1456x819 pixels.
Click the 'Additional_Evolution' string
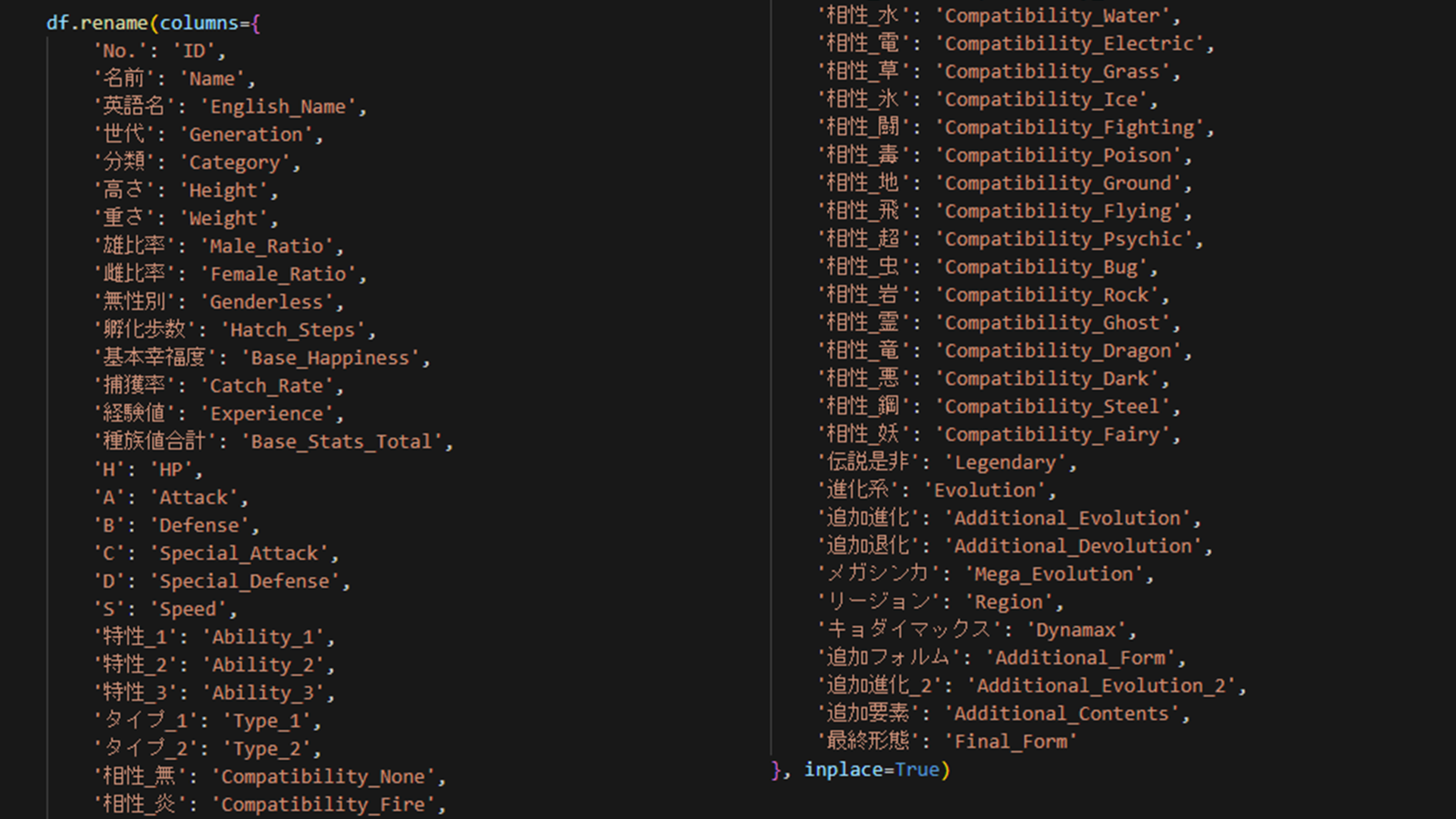tap(1067, 518)
